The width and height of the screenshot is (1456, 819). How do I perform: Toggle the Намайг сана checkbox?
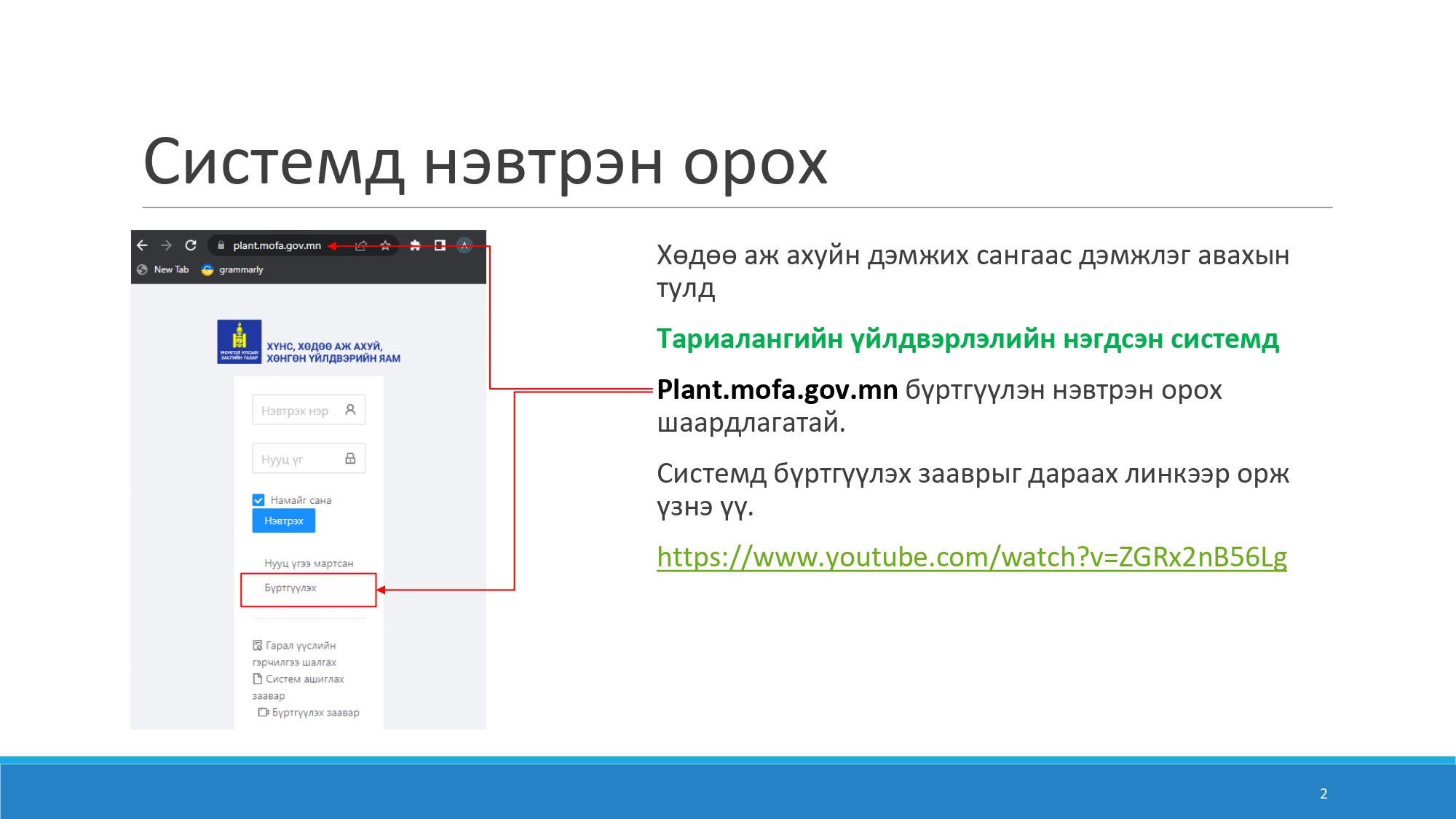click(258, 500)
